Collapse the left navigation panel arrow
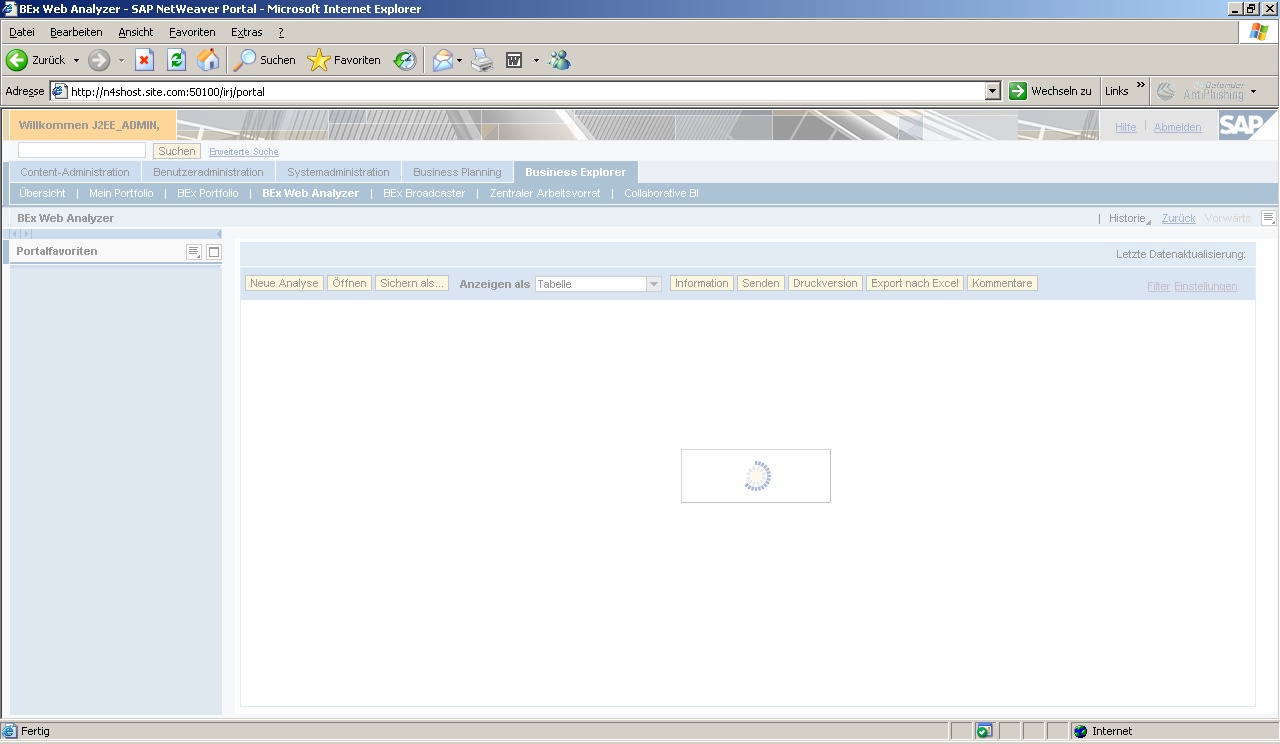 pos(219,234)
